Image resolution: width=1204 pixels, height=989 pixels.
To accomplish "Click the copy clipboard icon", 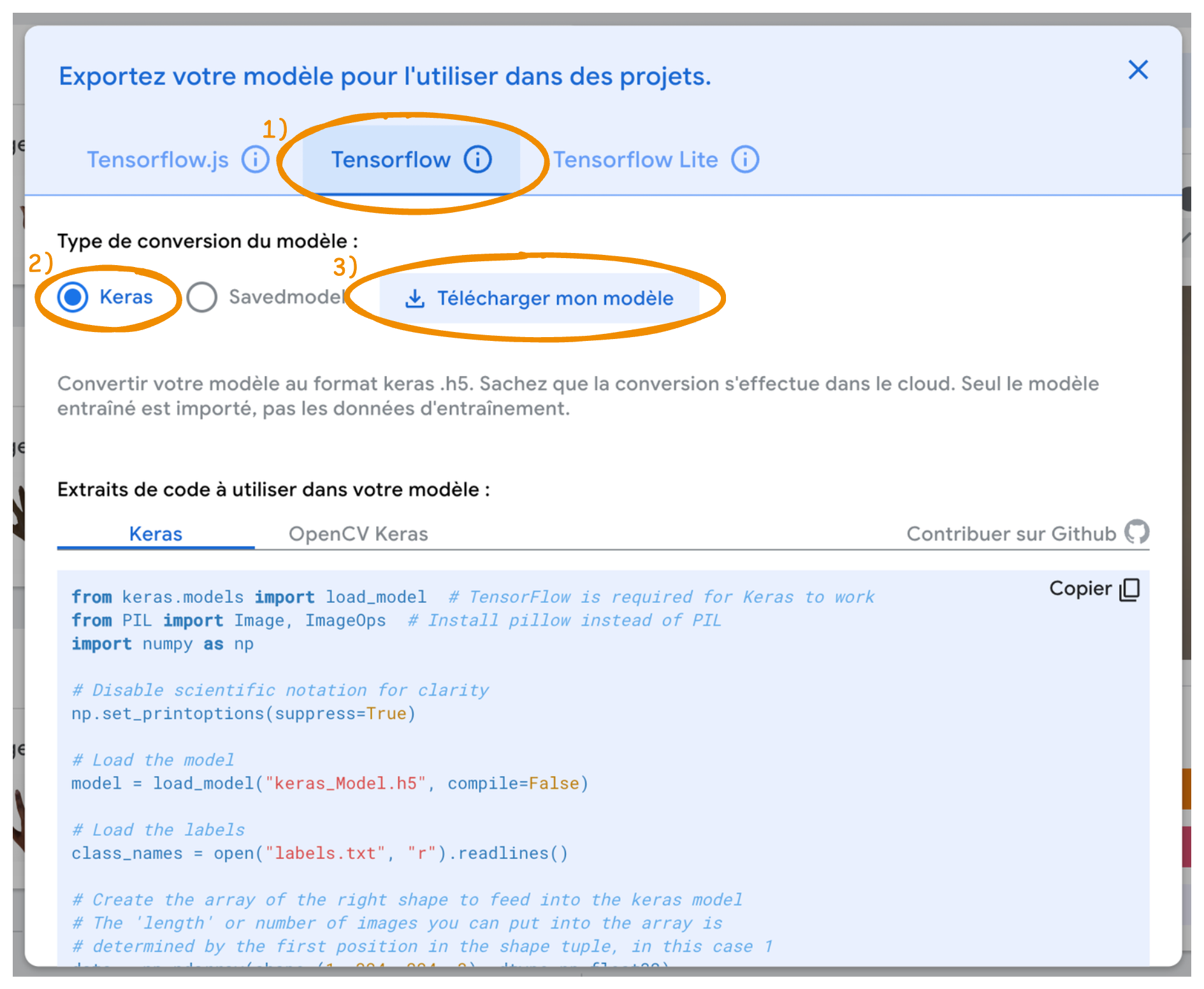I will click(x=1129, y=589).
